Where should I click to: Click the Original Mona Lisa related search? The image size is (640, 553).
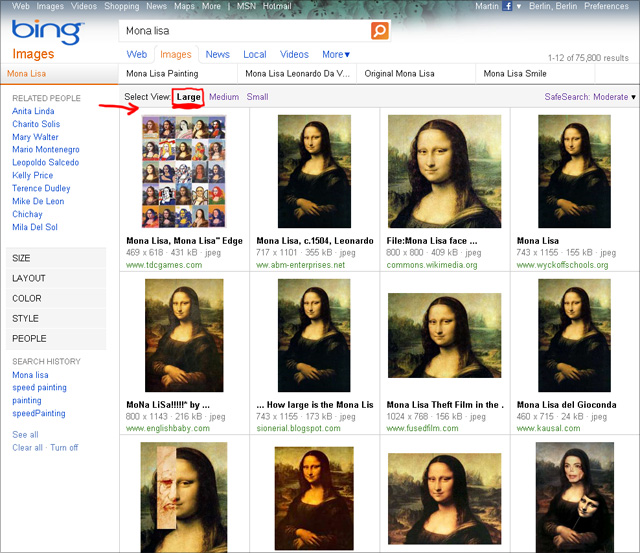tap(399, 74)
